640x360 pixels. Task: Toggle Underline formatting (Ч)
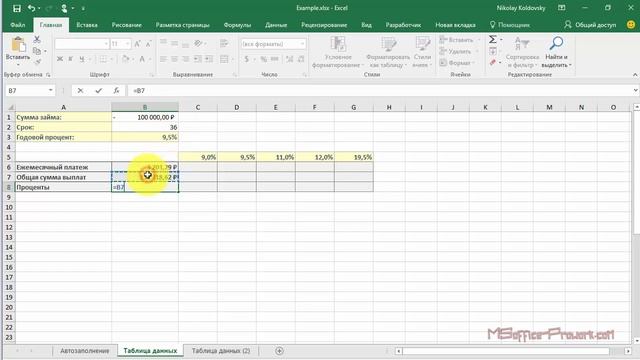[82, 59]
